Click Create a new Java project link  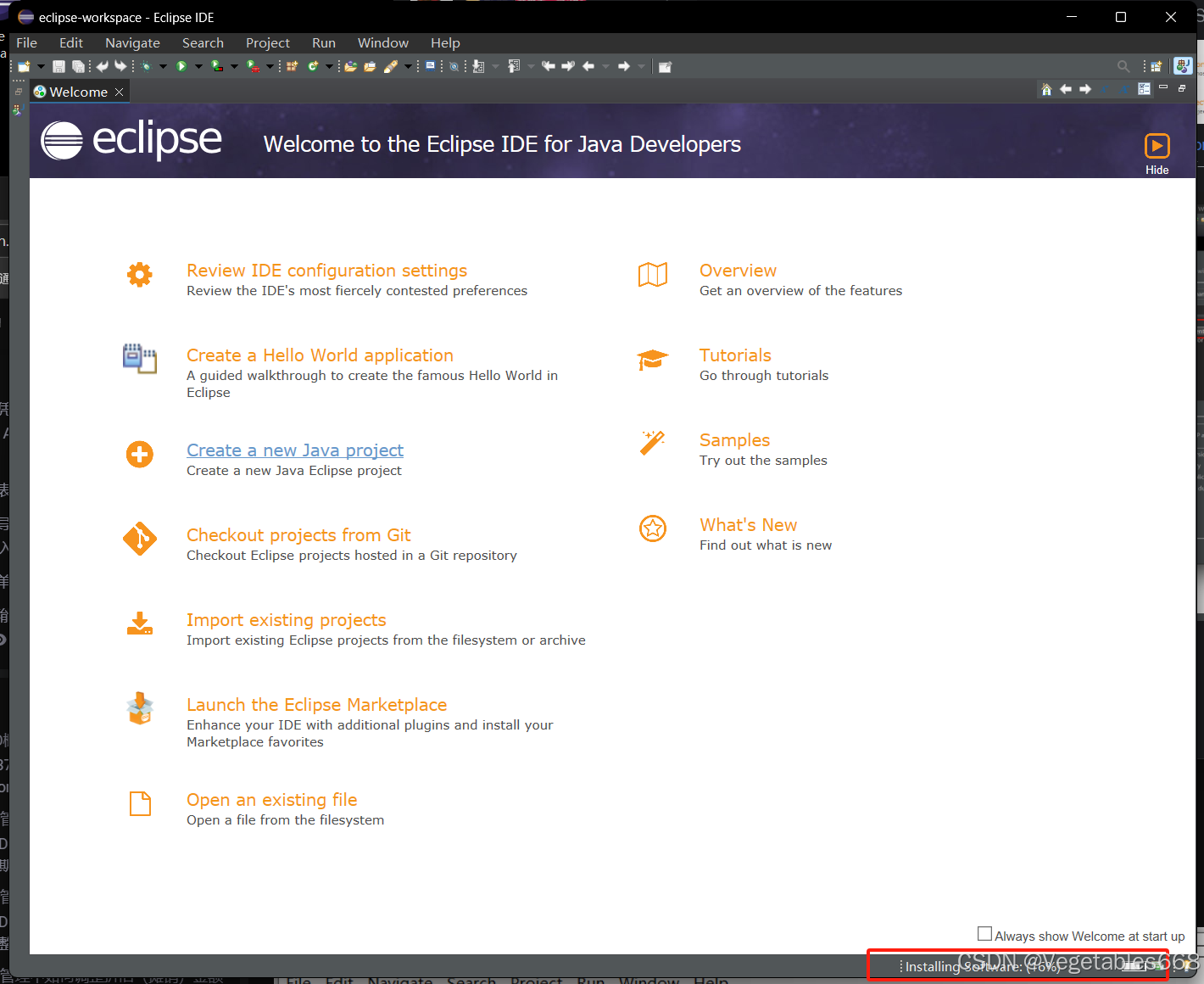tap(294, 450)
